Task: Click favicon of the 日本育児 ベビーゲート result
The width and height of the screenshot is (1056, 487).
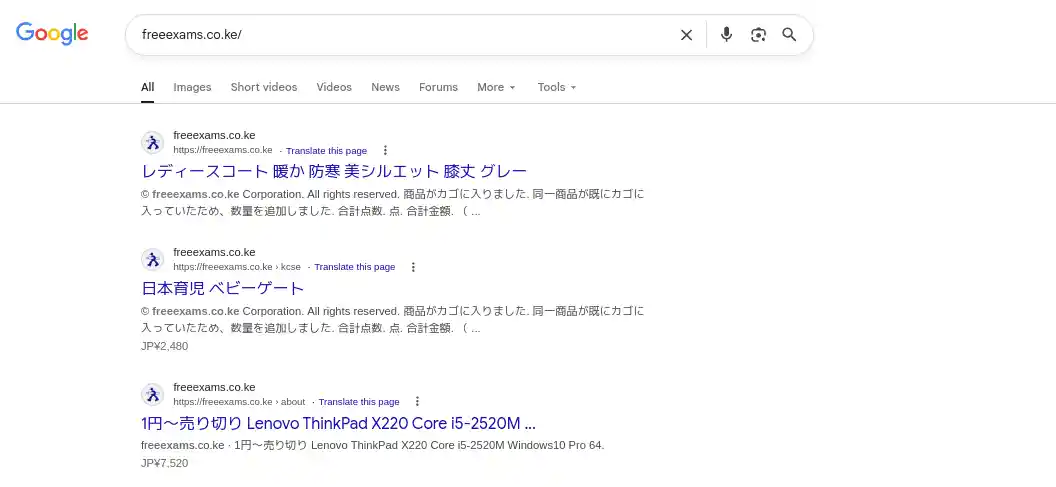Action: click(152, 259)
